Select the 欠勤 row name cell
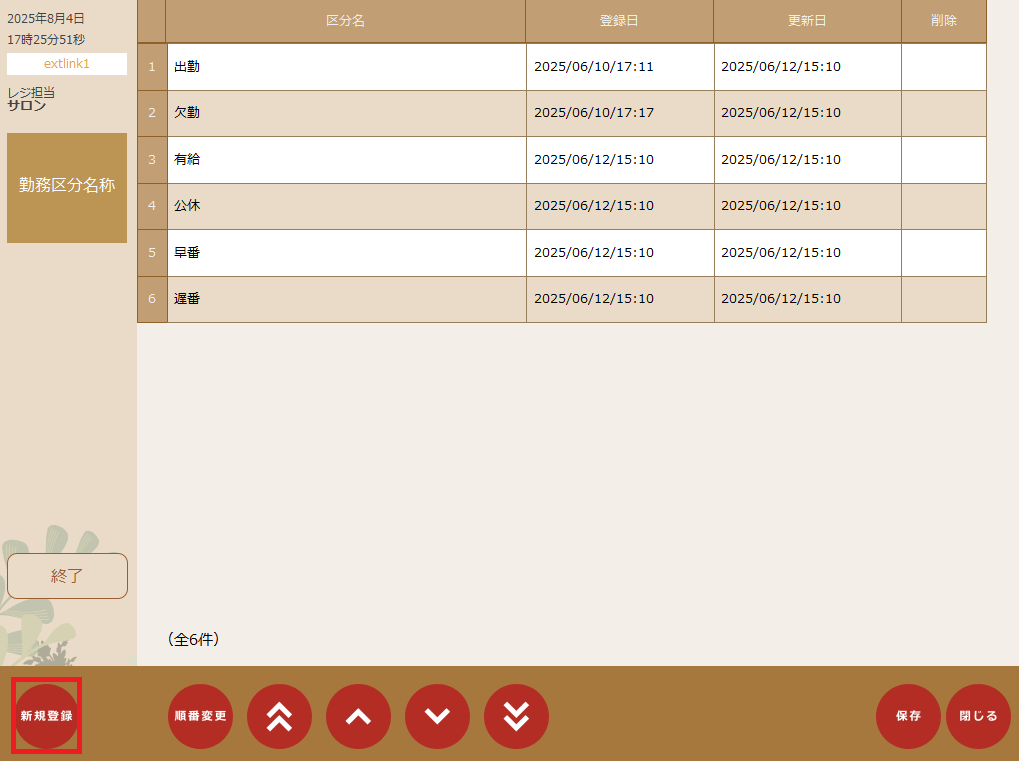Image resolution: width=1019 pixels, height=761 pixels. pos(346,113)
